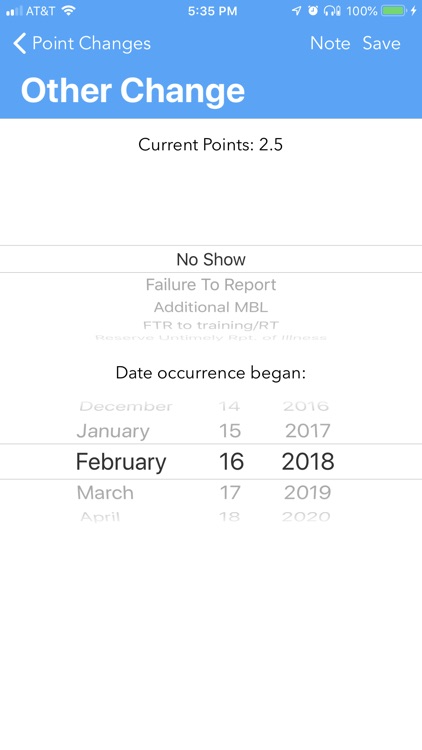Select the No Show picker row
The image size is (422, 750).
(x=211, y=259)
